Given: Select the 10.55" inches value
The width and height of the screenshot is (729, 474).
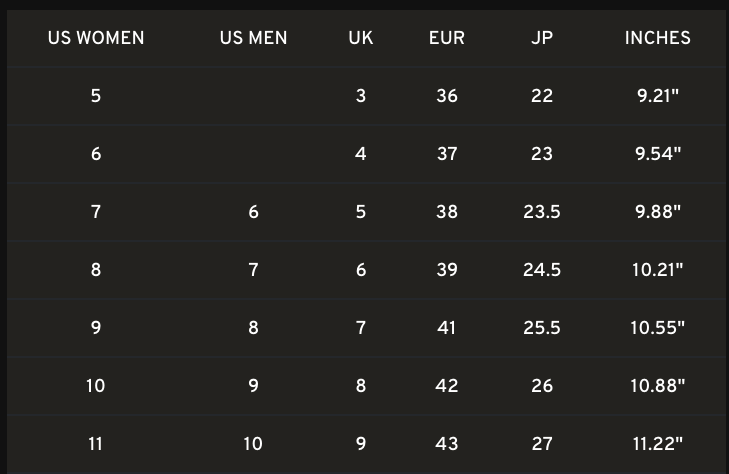Looking at the screenshot, I should click(x=657, y=328).
